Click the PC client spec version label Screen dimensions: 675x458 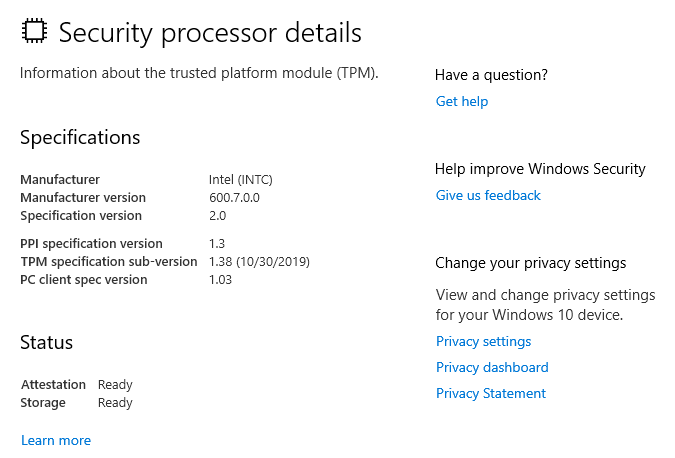(x=84, y=279)
